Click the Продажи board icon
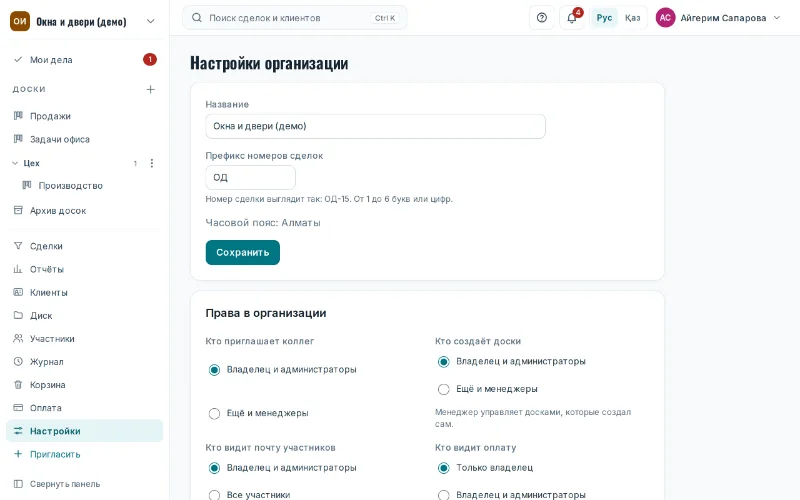The image size is (800, 500). coord(18,116)
